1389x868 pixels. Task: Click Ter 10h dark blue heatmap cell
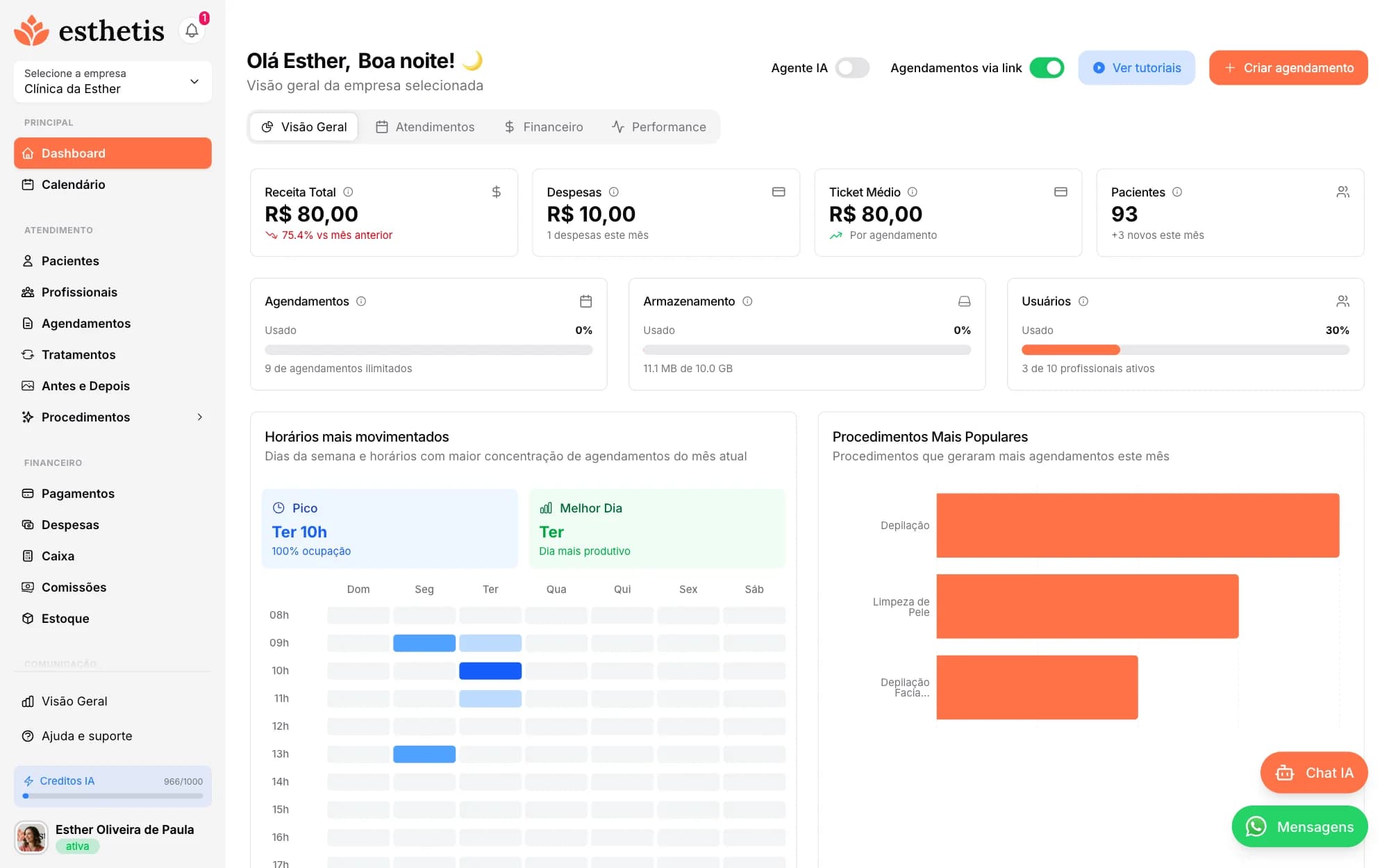click(x=490, y=671)
